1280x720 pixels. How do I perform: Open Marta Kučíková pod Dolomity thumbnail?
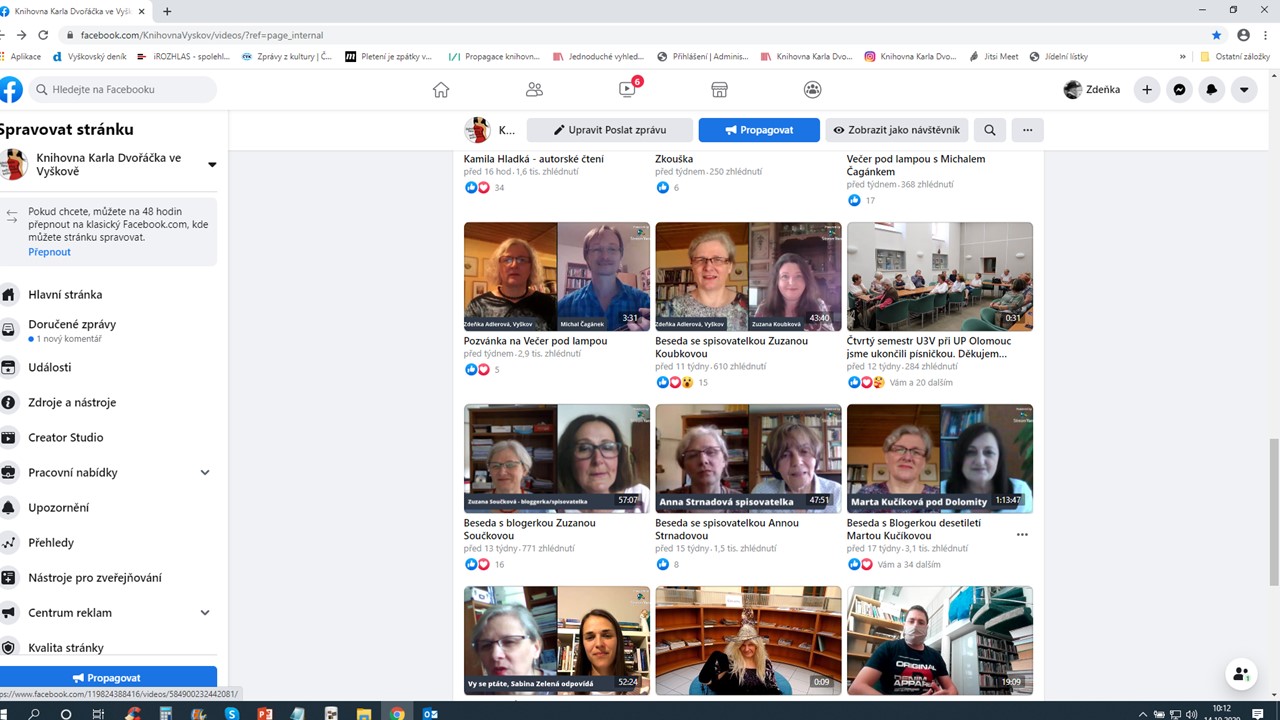940,458
